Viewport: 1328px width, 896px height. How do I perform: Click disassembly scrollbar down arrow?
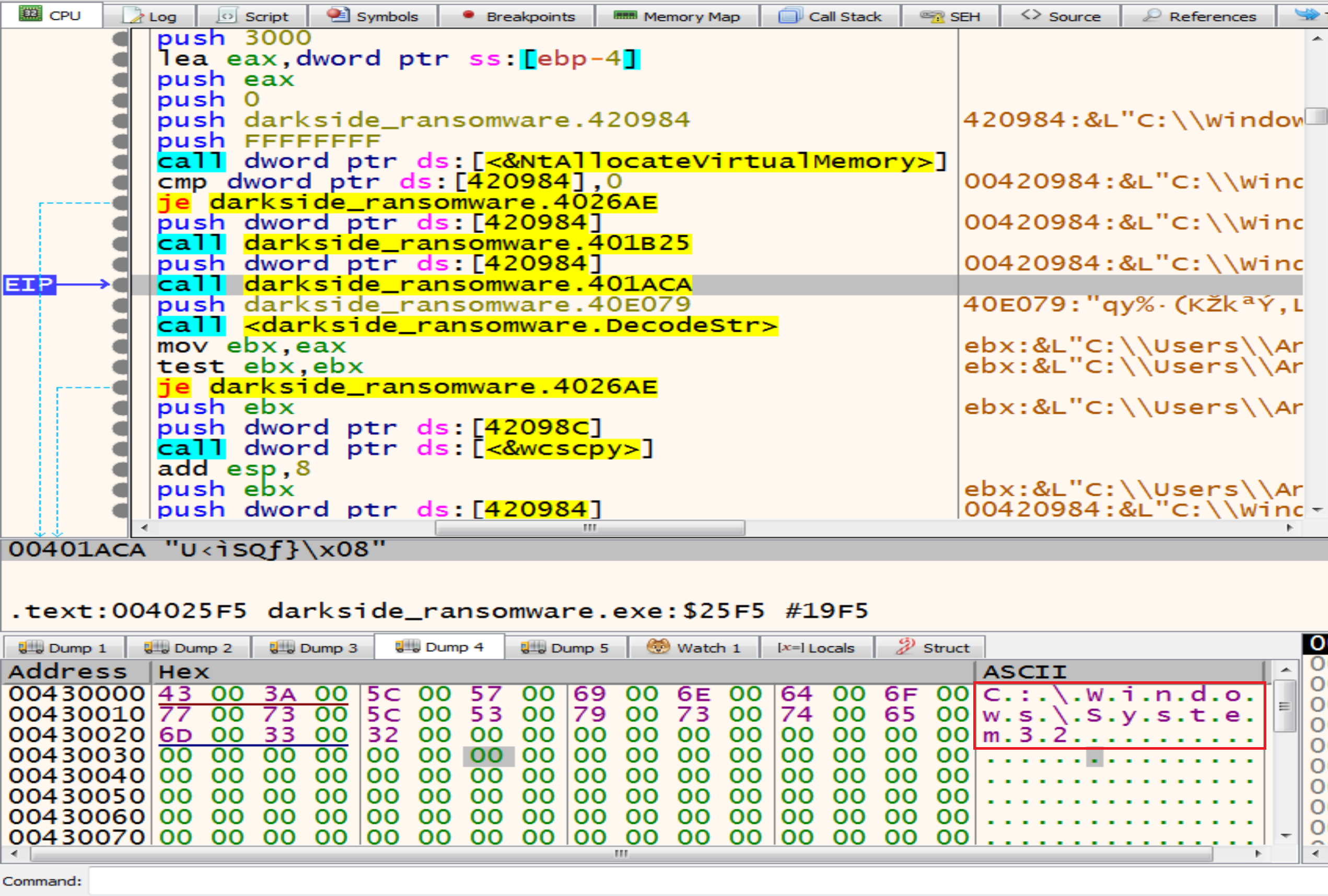[x=1317, y=510]
